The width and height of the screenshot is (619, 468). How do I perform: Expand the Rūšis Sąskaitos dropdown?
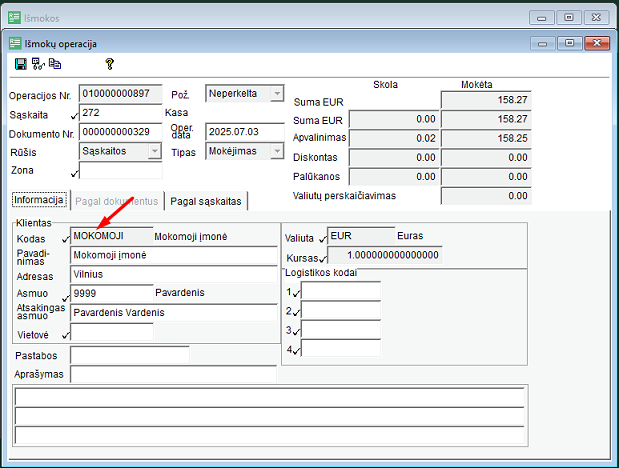[155, 151]
